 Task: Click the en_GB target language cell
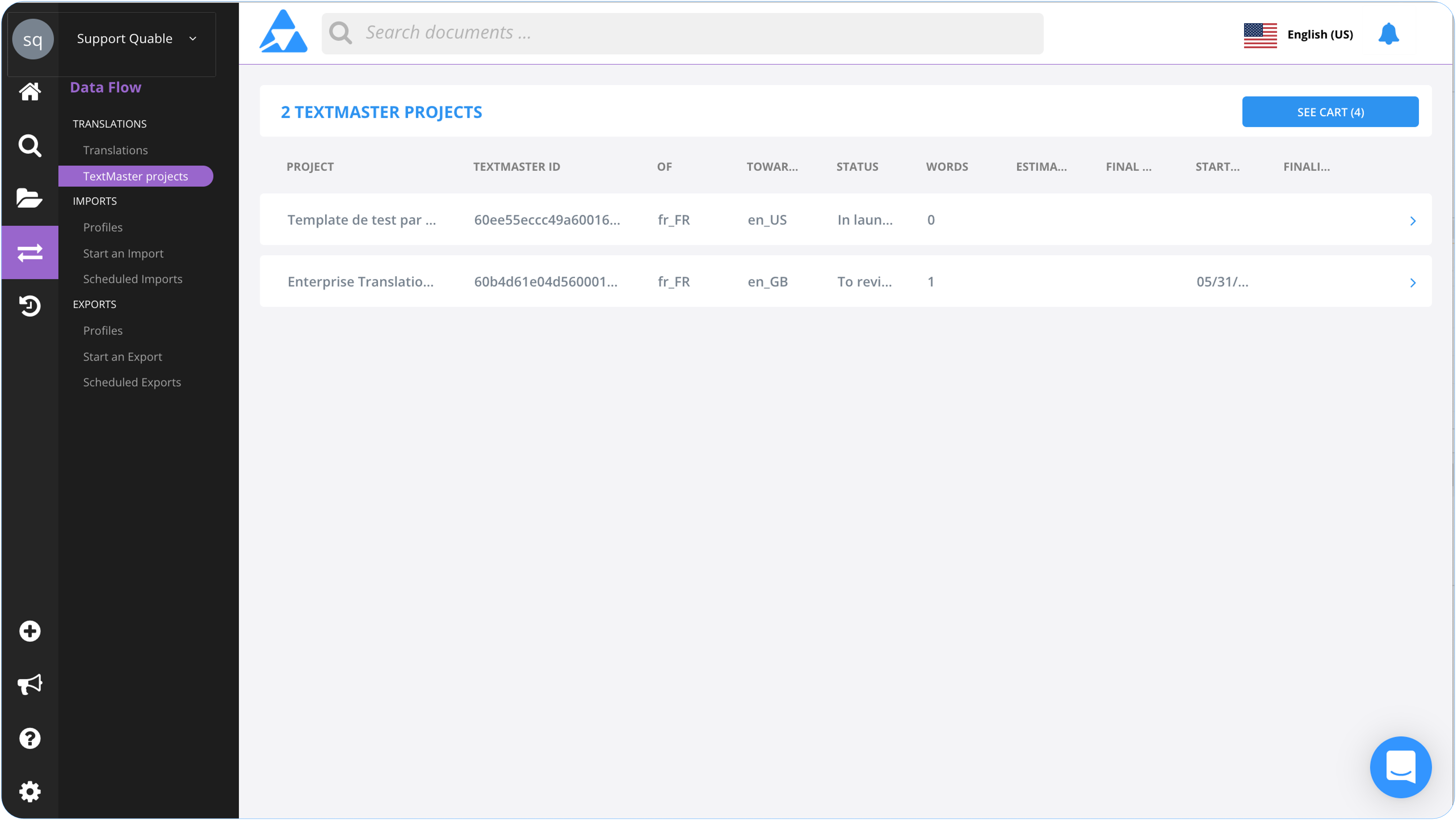pyautogui.click(x=767, y=282)
